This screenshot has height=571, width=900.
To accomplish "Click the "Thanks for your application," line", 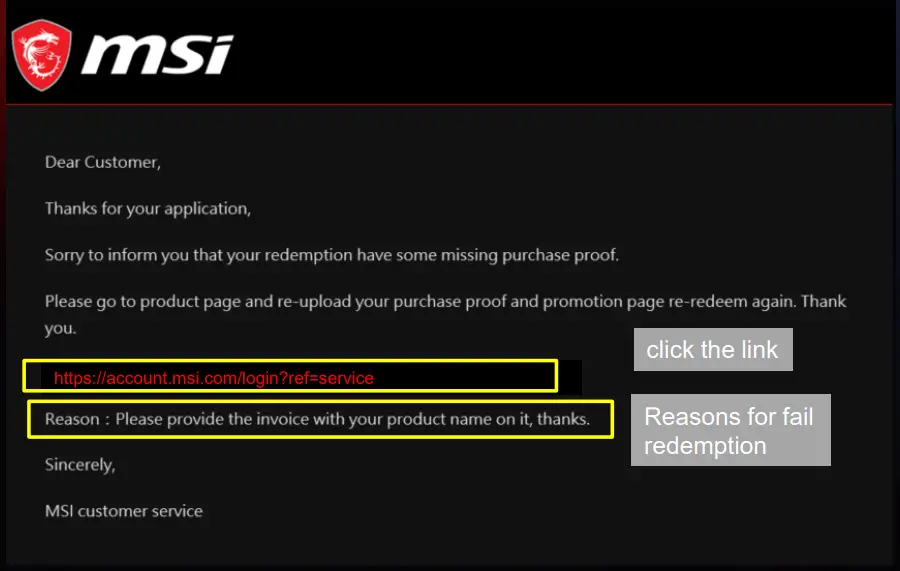I will pos(147,208).
